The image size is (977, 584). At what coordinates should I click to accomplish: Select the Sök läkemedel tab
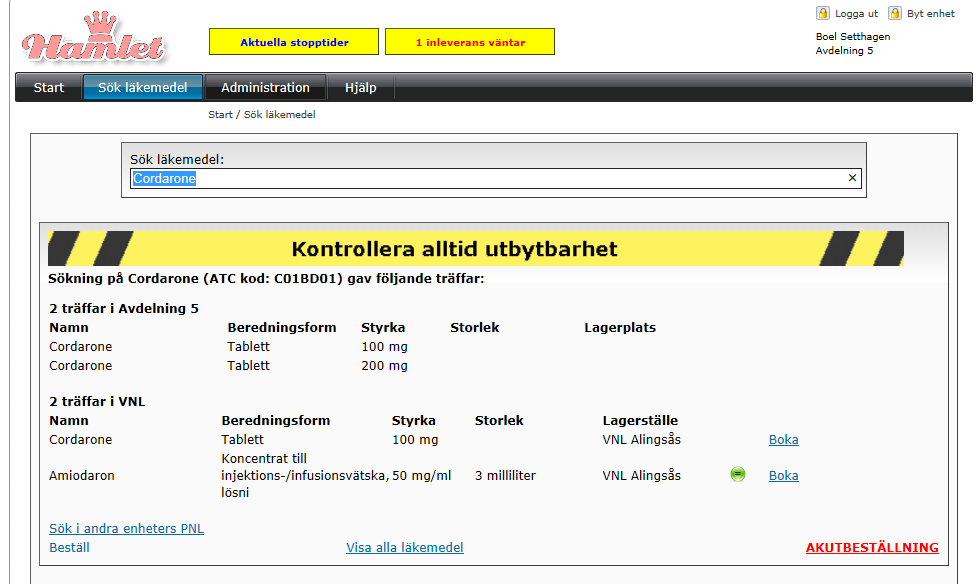pyautogui.click(x=143, y=87)
